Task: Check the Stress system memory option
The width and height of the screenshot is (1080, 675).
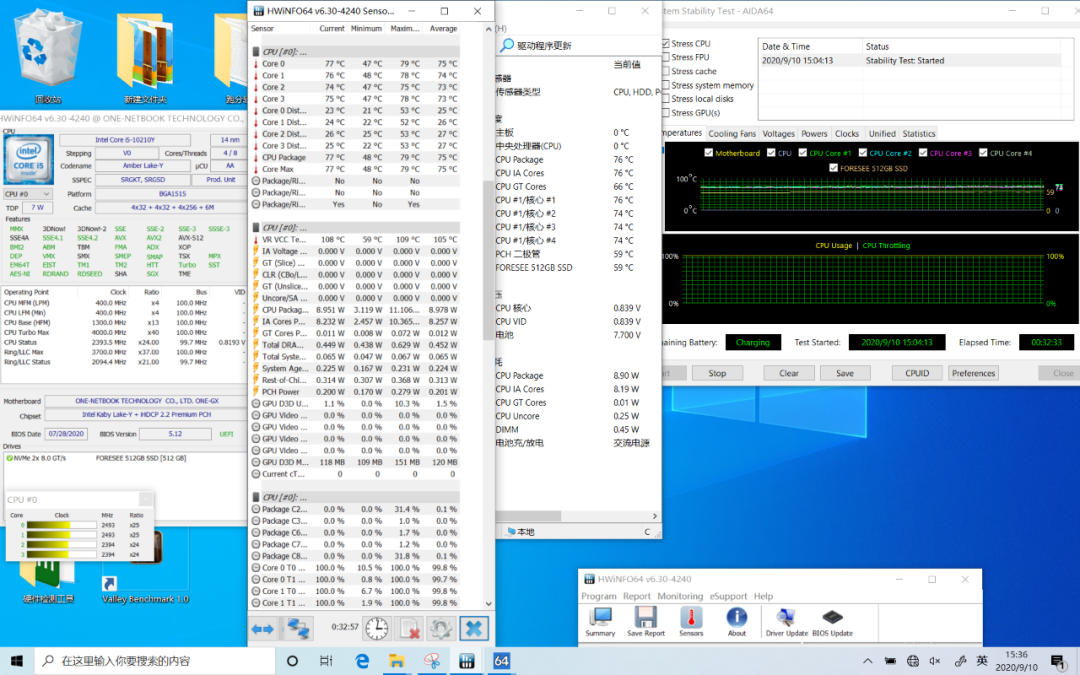Action: [666, 86]
